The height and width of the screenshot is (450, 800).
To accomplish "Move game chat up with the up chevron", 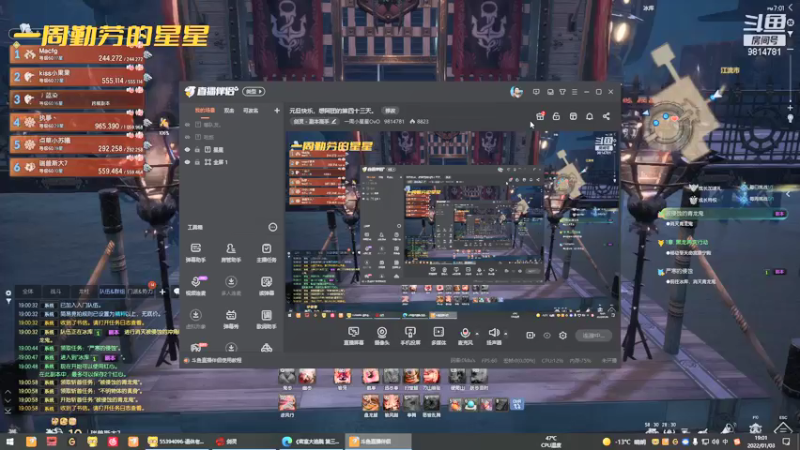I will point(8,392).
